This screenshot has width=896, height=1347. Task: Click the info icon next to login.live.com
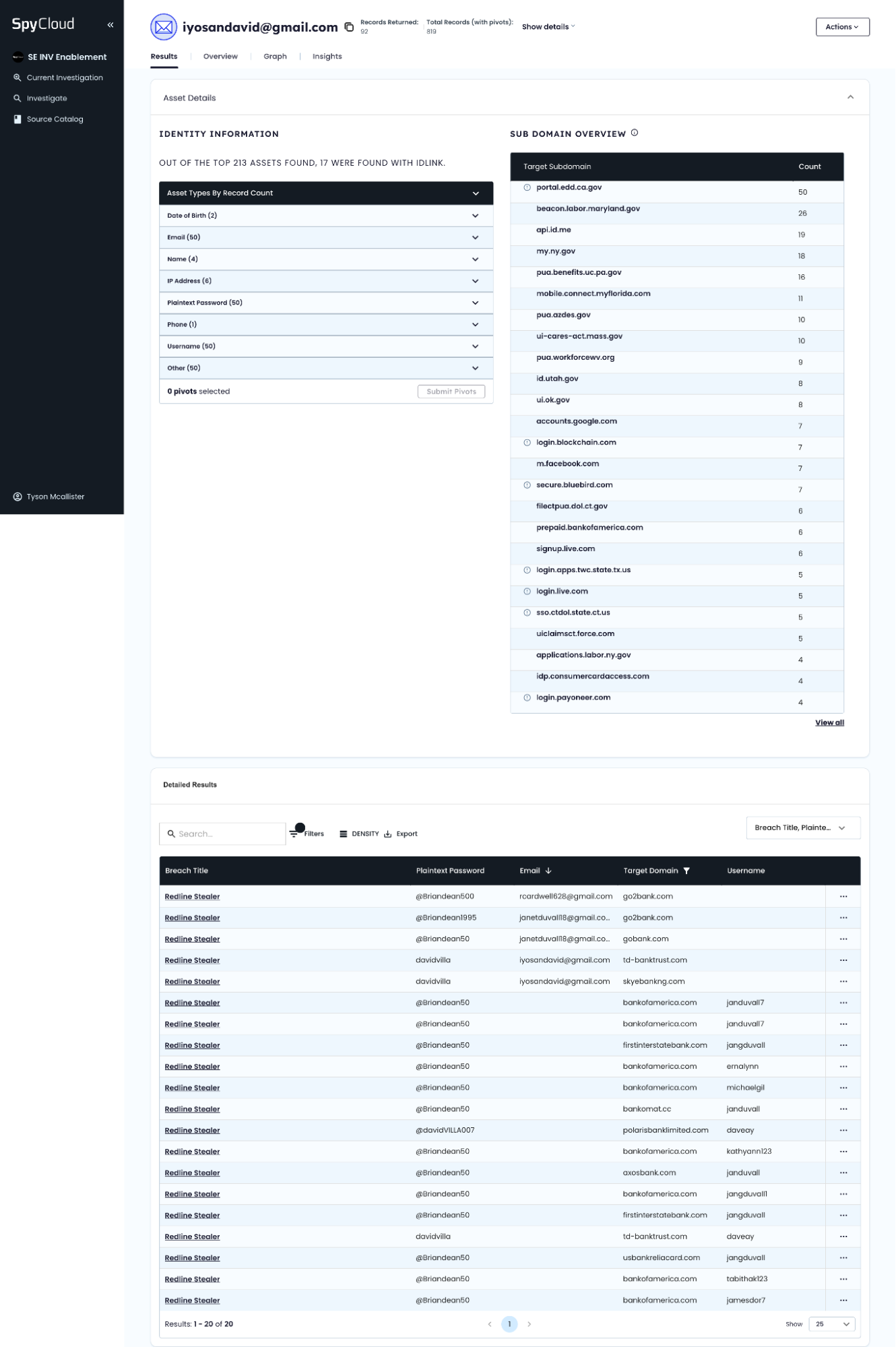[527, 592]
